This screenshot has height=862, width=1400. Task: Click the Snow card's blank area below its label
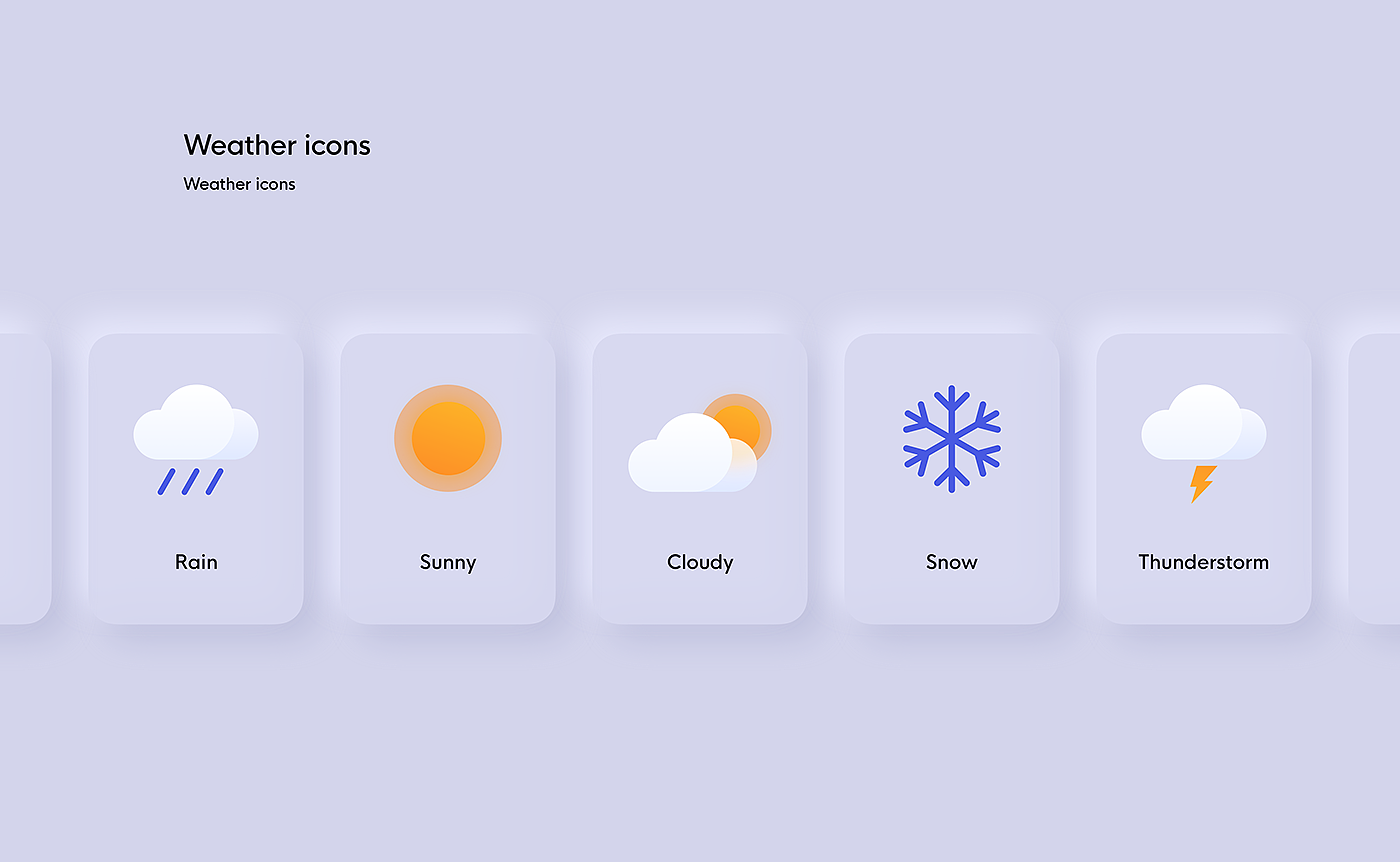click(952, 598)
